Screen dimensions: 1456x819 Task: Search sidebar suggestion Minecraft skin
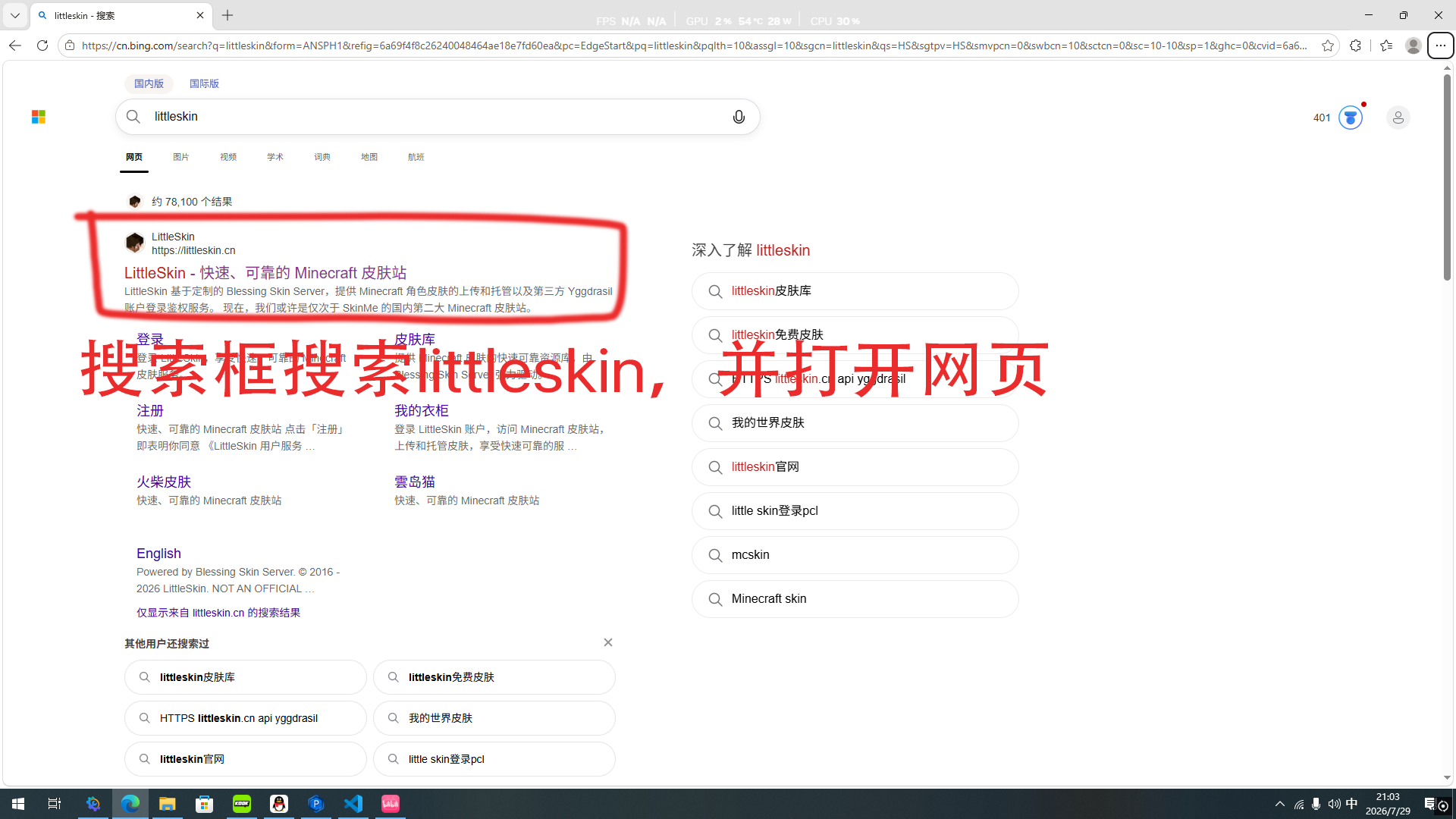pos(855,599)
